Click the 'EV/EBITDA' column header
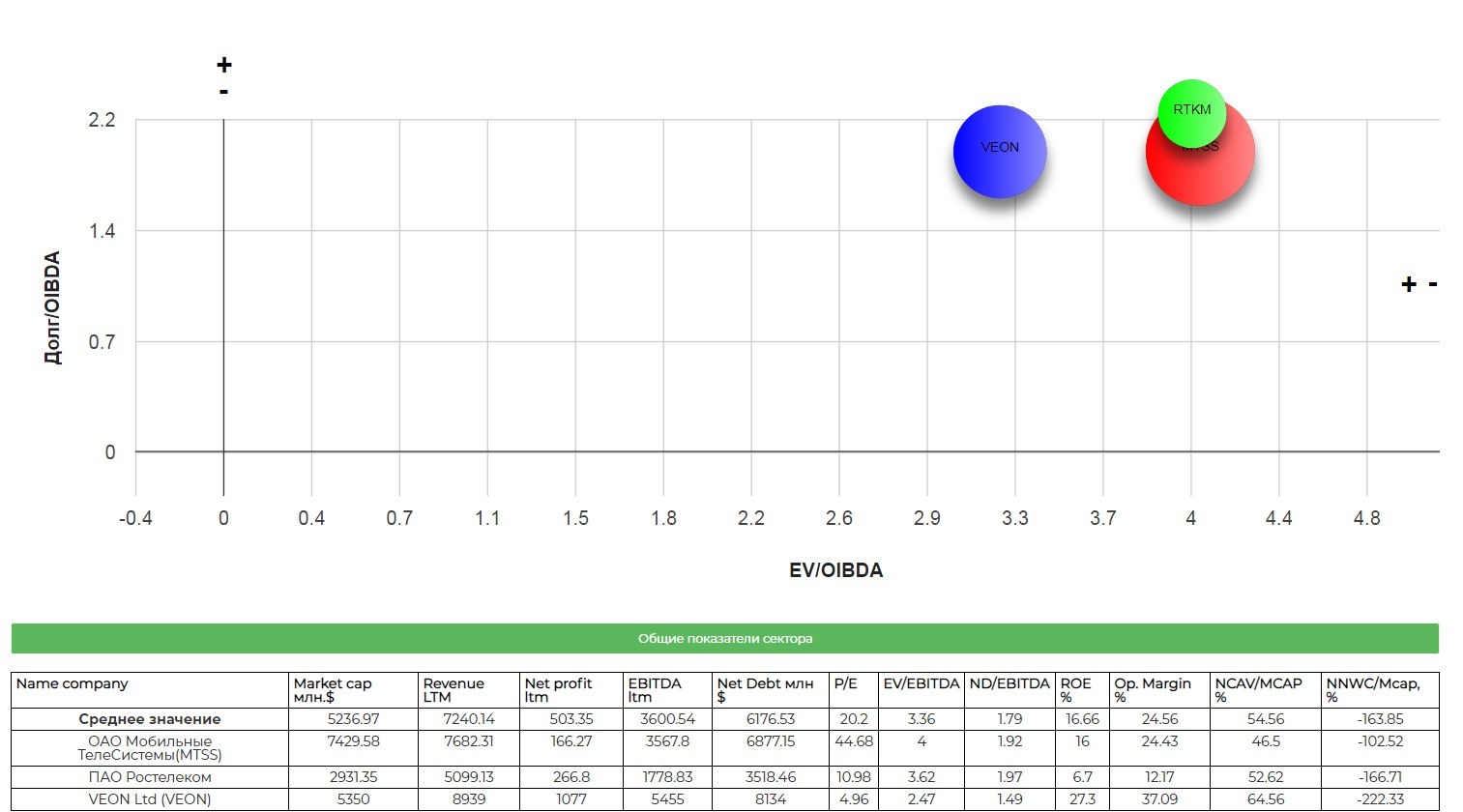This screenshot has width=1463, height=812. click(x=922, y=690)
